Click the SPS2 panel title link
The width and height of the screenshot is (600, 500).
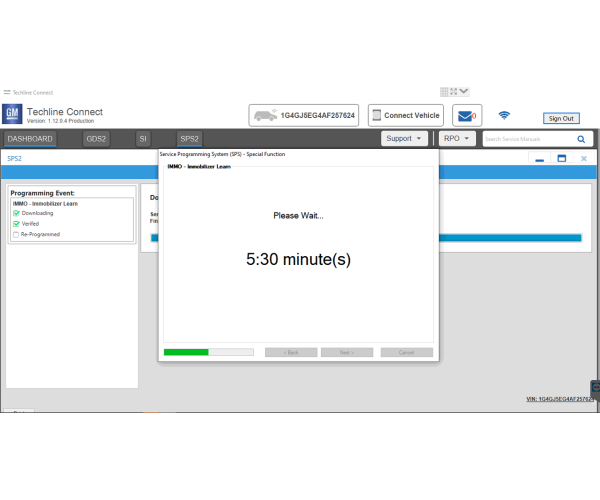click(x=15, y=158)
